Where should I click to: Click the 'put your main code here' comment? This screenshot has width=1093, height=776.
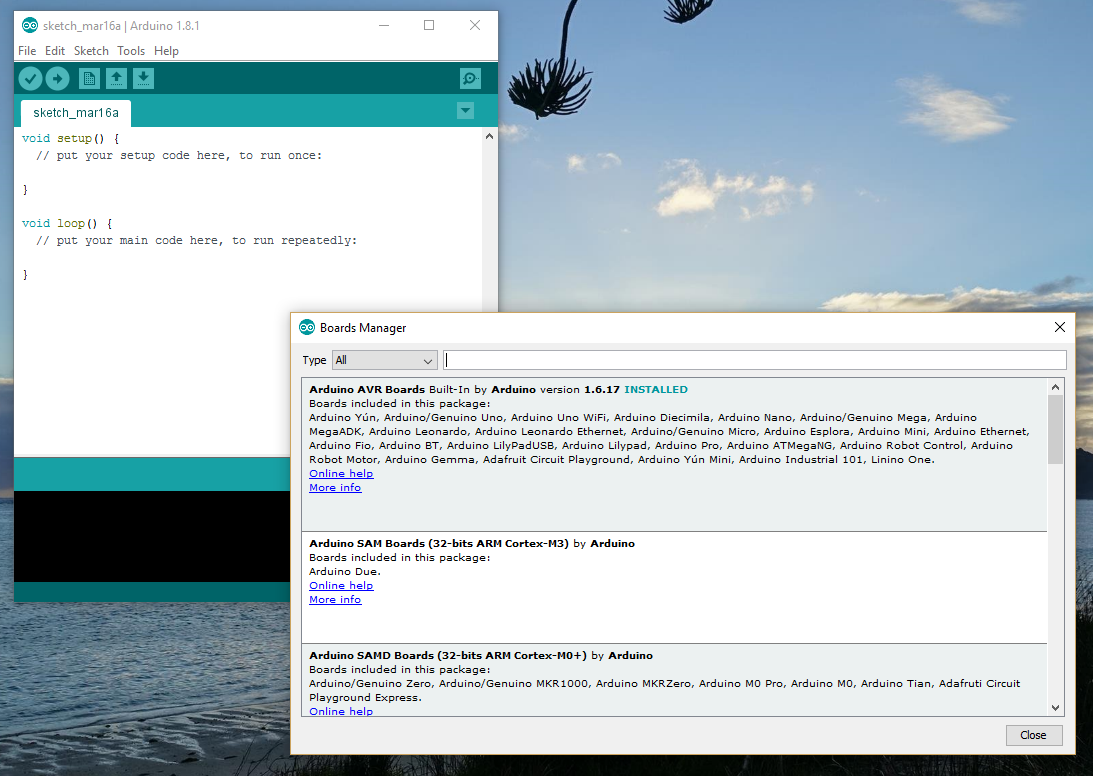coord(197,241)
